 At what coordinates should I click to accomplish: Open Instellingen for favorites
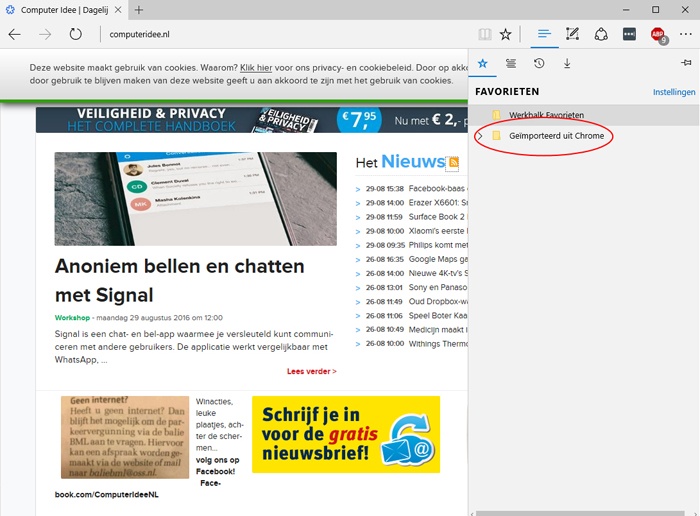(674, 92)
